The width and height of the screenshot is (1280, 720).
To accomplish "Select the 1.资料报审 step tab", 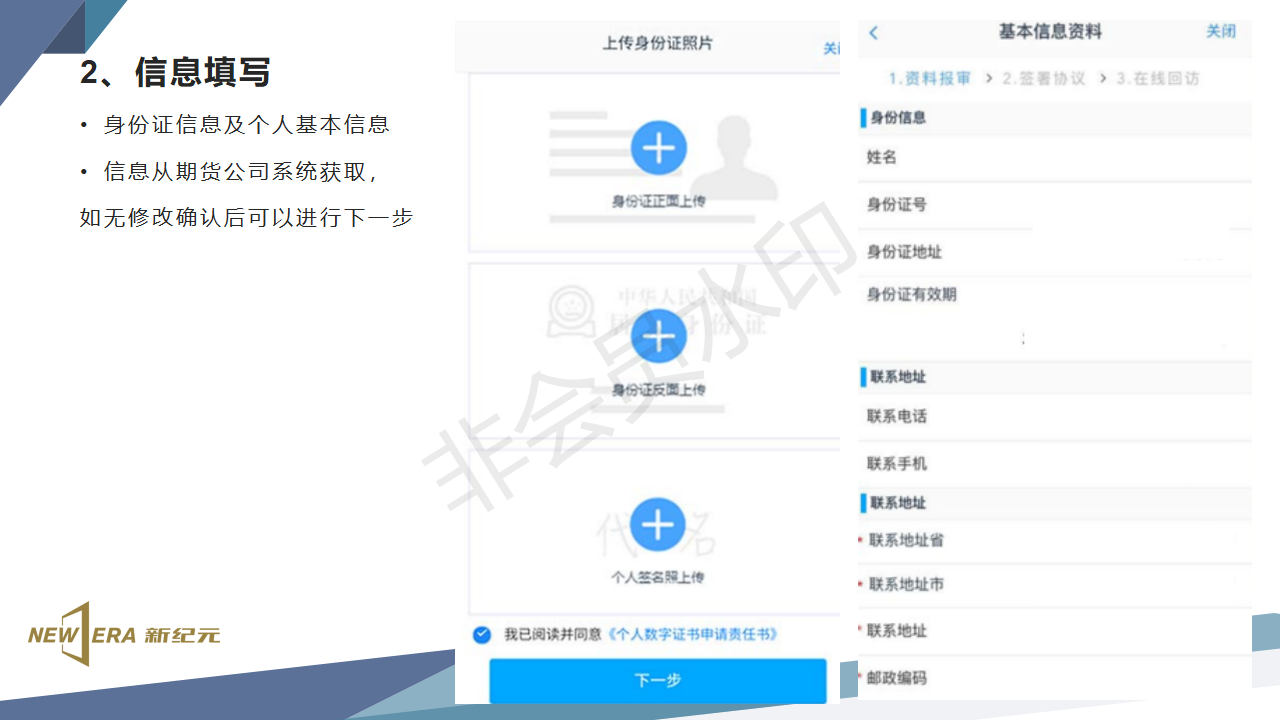I will 929,78.
